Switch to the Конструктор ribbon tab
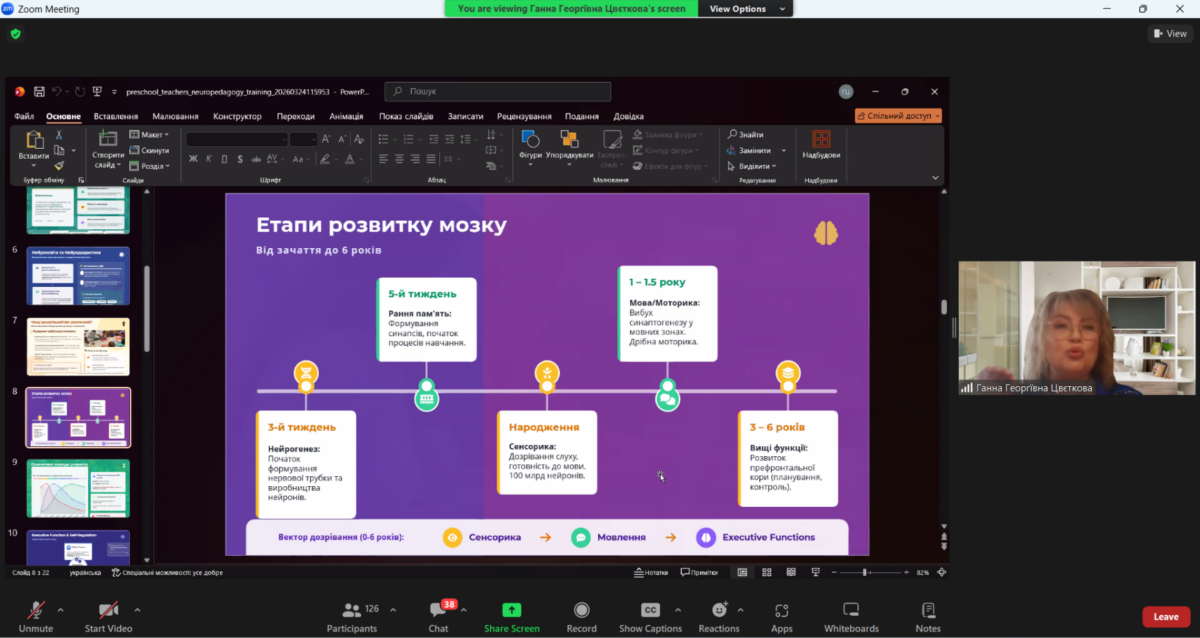The height and width of the screenshot is (638, 1200). (237, 116)
